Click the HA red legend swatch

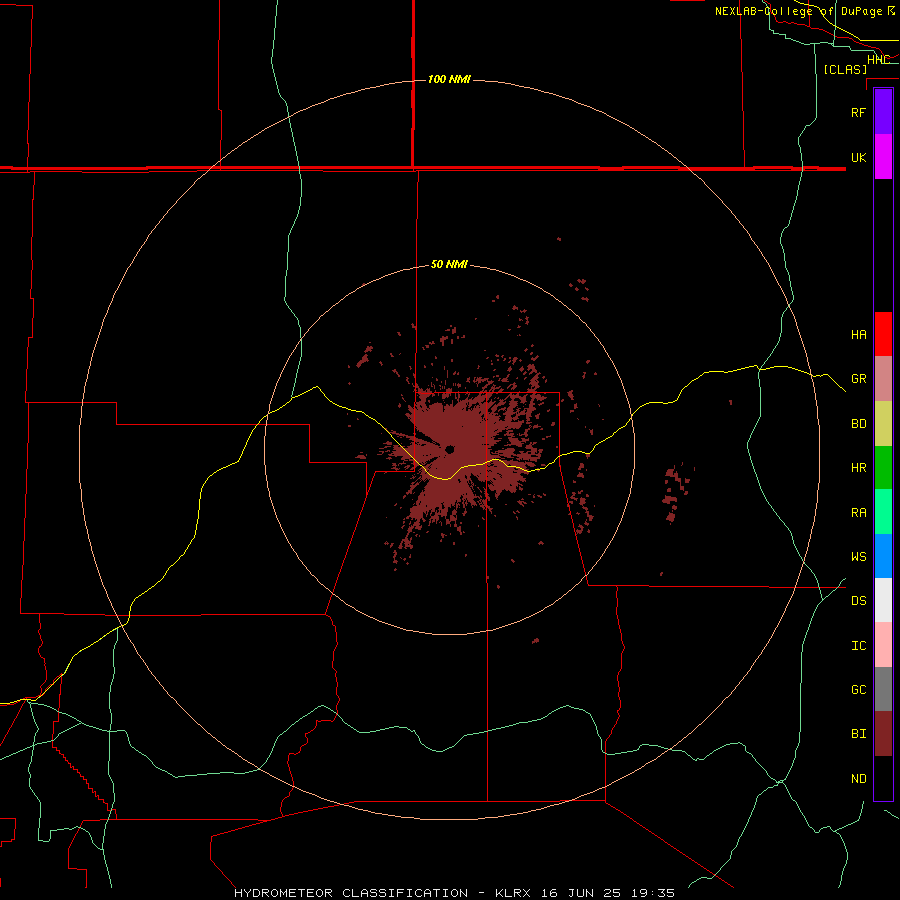tap(883, 334)
